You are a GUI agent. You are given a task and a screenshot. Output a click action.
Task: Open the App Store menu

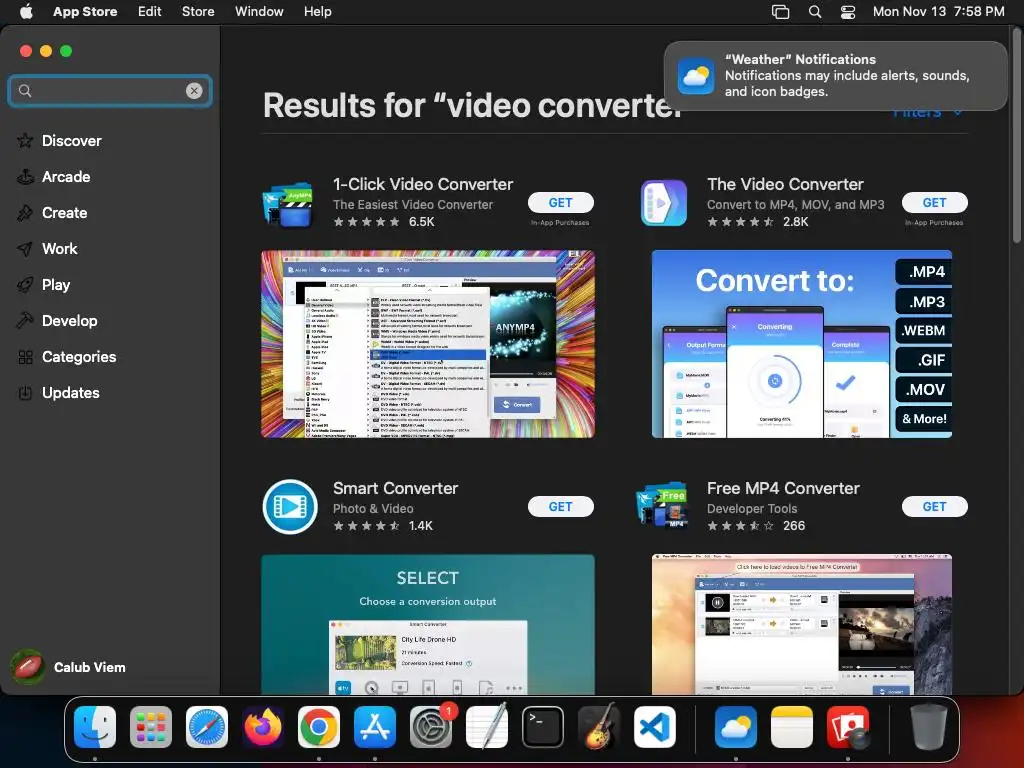(x=85, y=11)
